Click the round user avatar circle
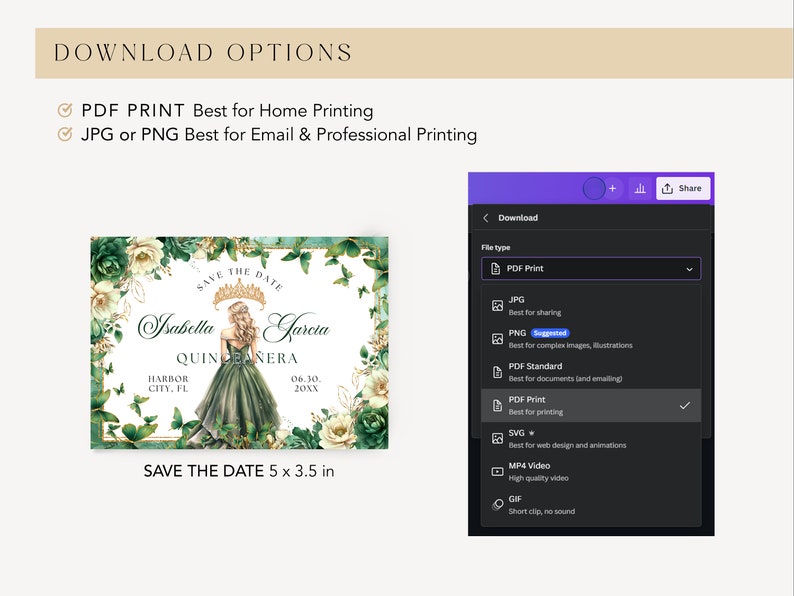The width and height of the screenshot is (794, 596). point(594,188)
